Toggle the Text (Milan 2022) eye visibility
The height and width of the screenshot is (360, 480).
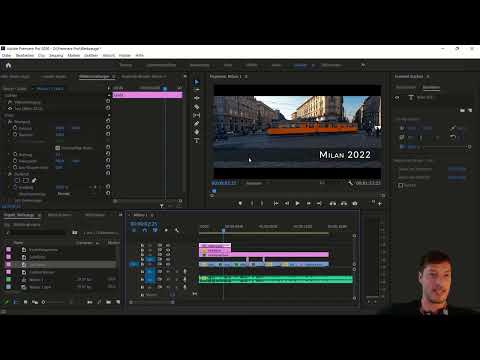[10, 109]
